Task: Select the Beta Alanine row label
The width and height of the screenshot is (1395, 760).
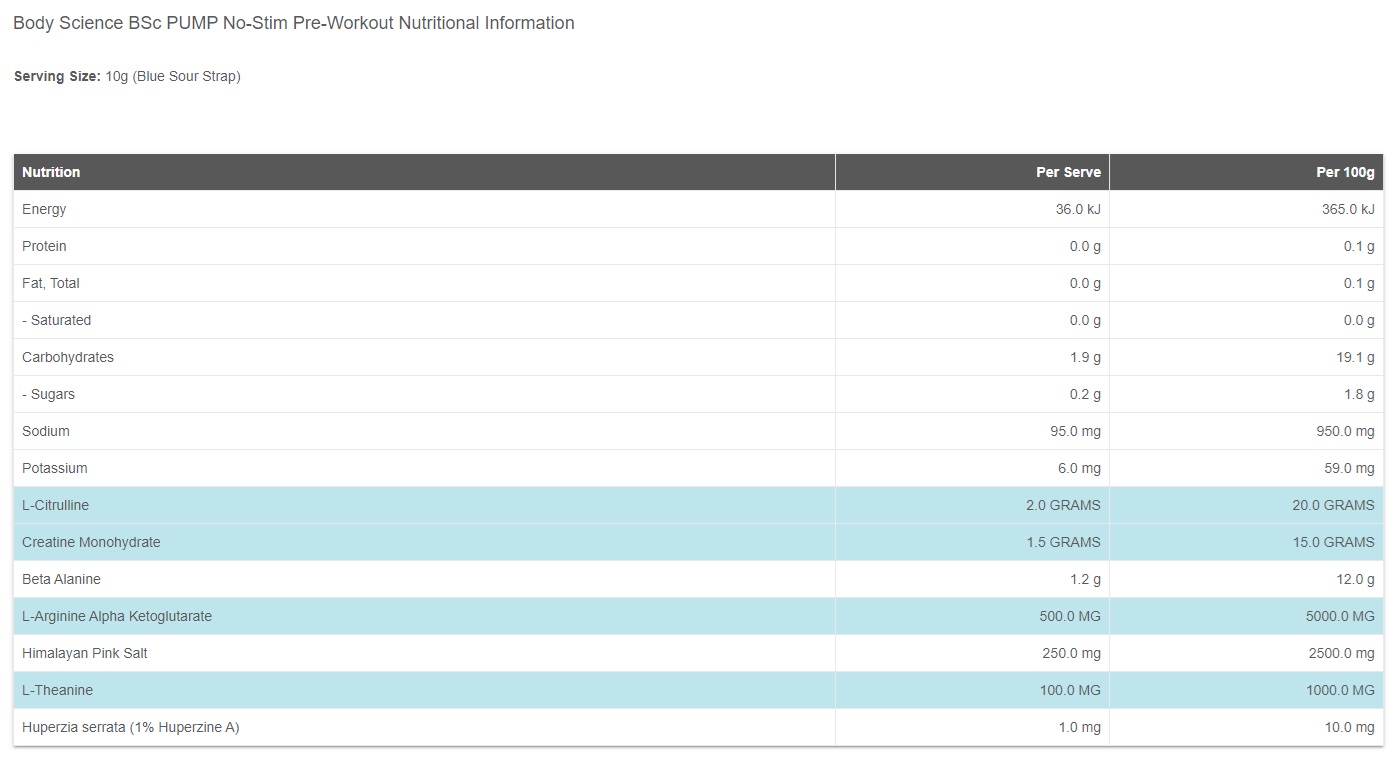Action: click(61, 579)
